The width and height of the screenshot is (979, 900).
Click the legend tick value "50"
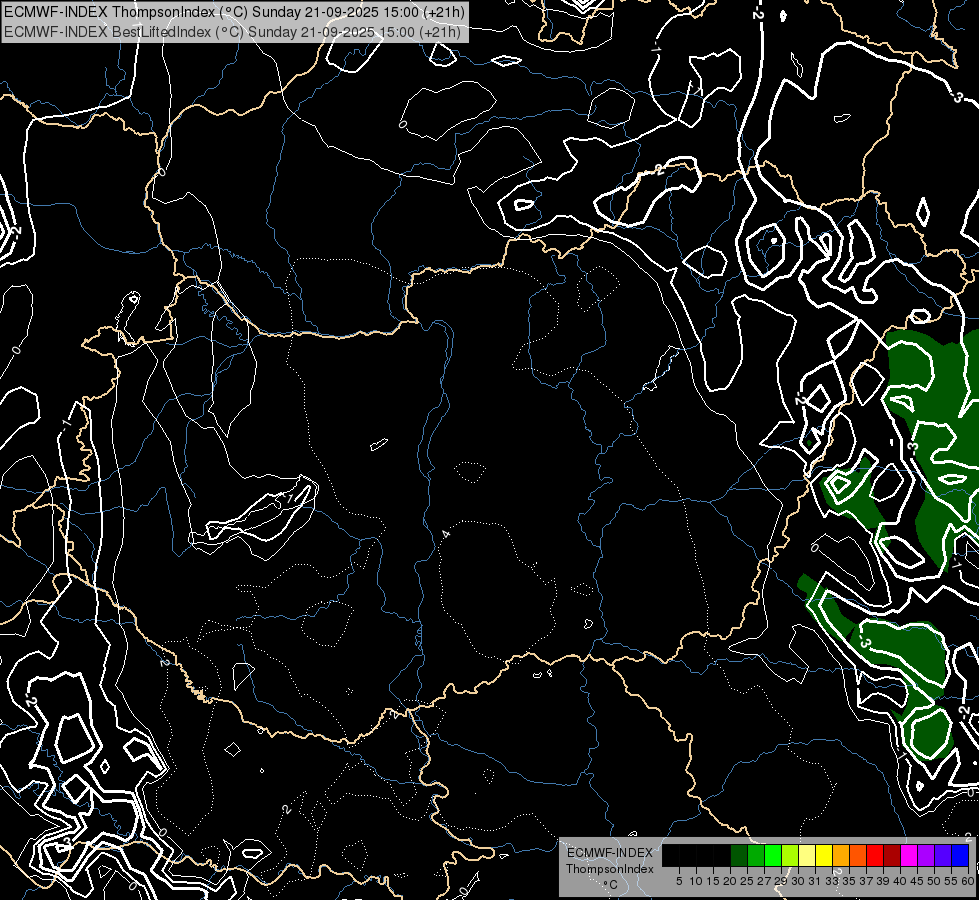[933, 881]
